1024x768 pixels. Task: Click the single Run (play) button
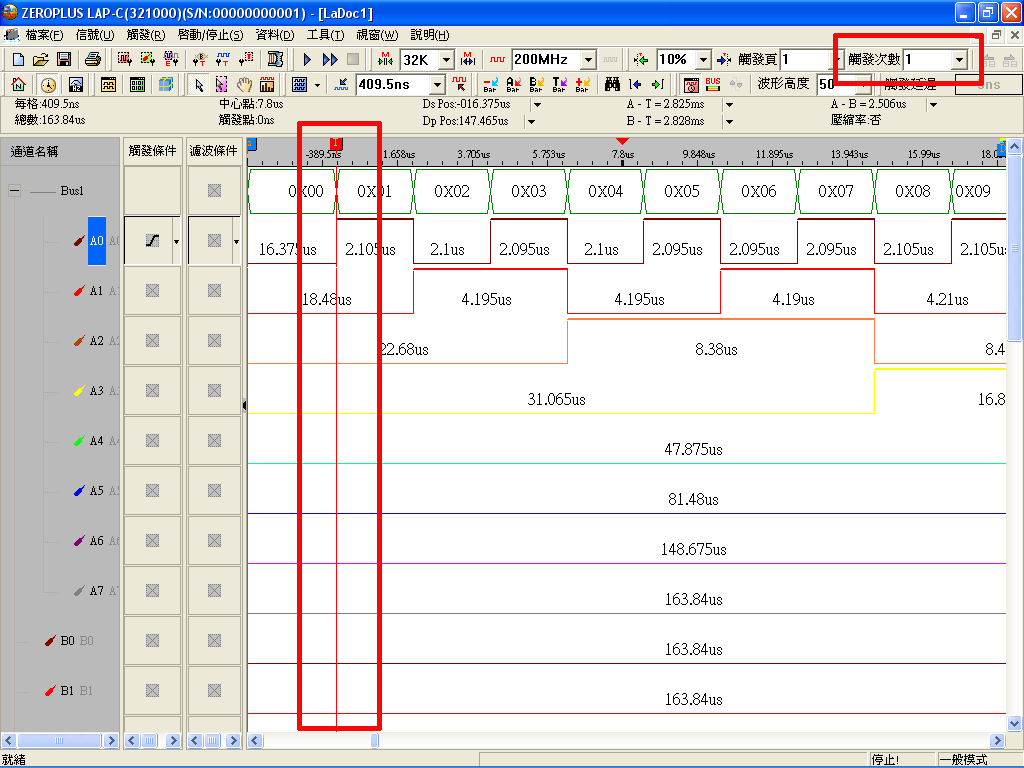(x=307, y=60)
